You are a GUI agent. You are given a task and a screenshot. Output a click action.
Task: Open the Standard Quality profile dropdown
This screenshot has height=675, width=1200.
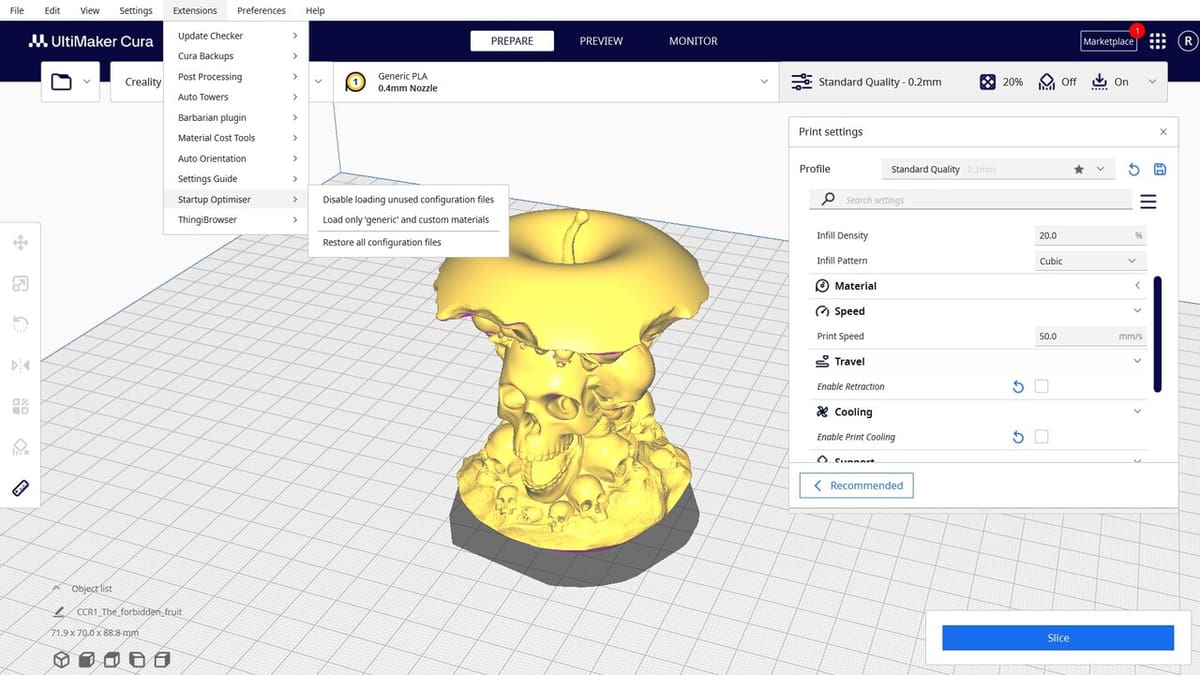pyautogui.click(x=998, y=170)
